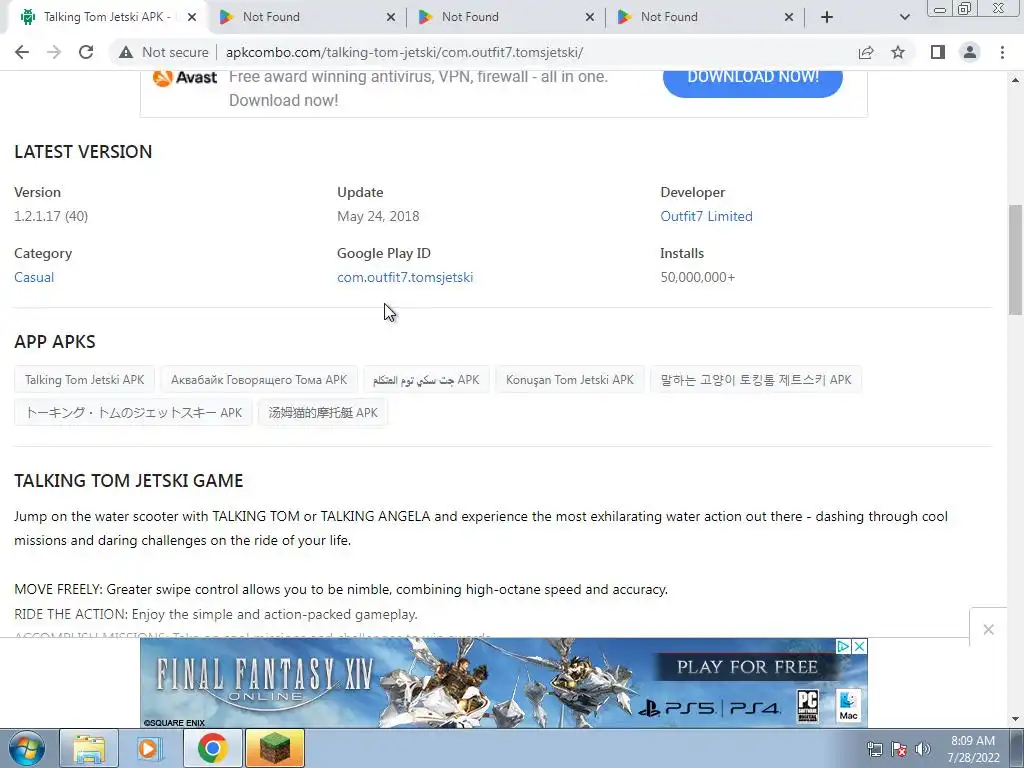The width and height of the screenshot is (1024, 768).
Task: Click the forward navigation arrow
Action: (54, 52)
